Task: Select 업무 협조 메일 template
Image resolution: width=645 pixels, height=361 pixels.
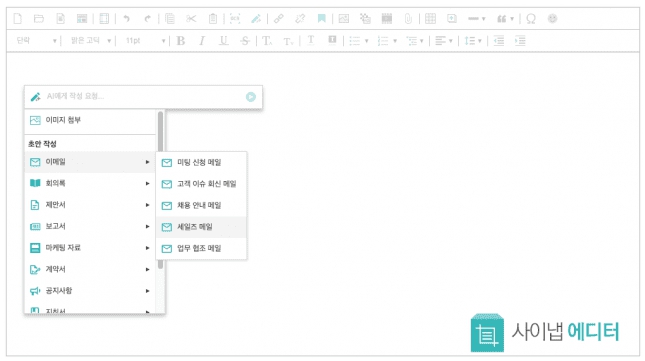Action: point(202,248)
